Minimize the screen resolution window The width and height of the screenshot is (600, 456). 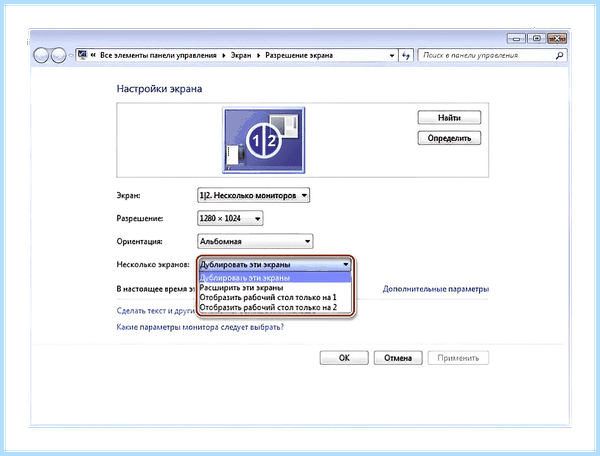coord(516,39)
